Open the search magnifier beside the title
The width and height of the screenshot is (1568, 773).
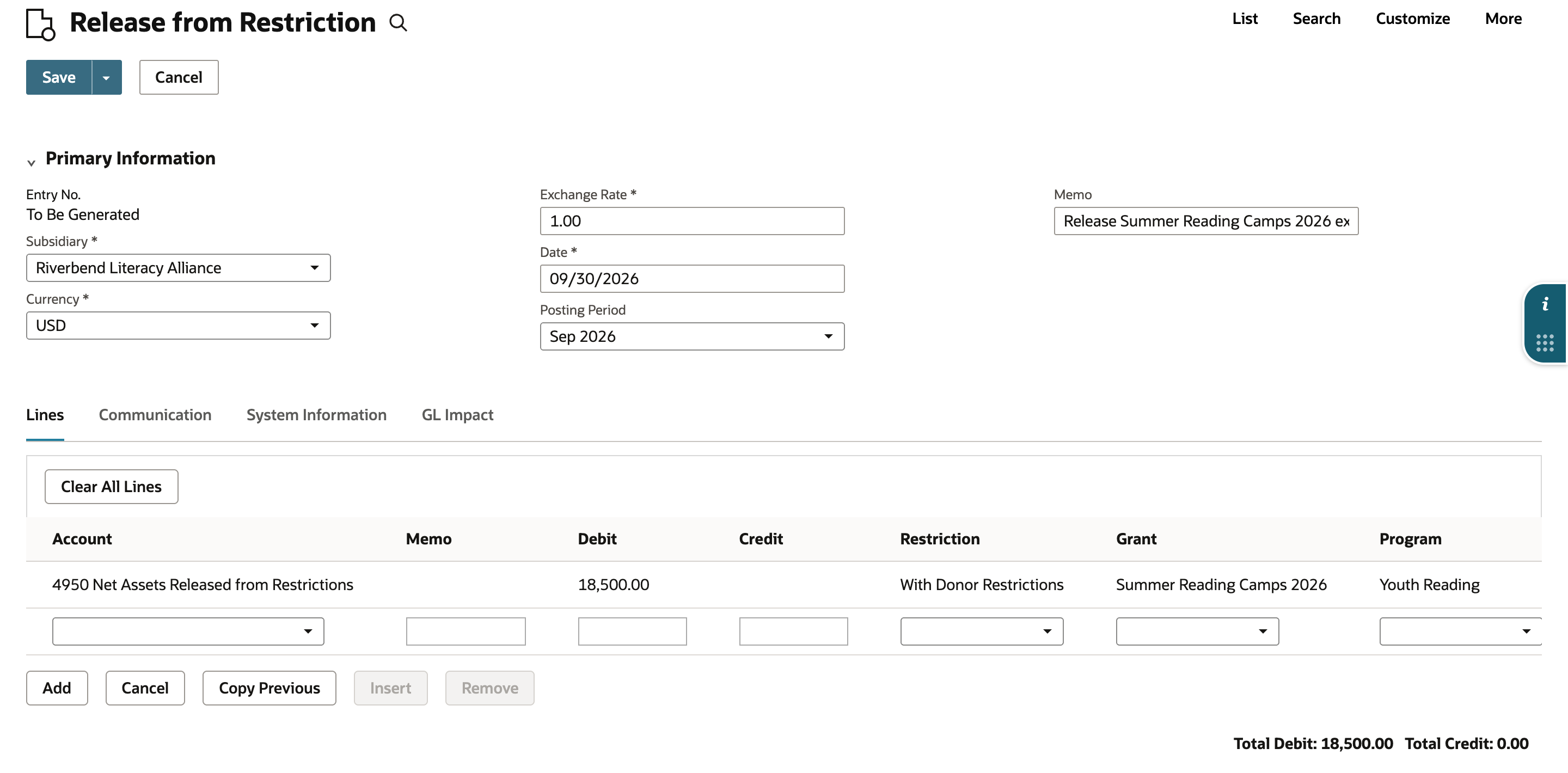click(398, 23)
